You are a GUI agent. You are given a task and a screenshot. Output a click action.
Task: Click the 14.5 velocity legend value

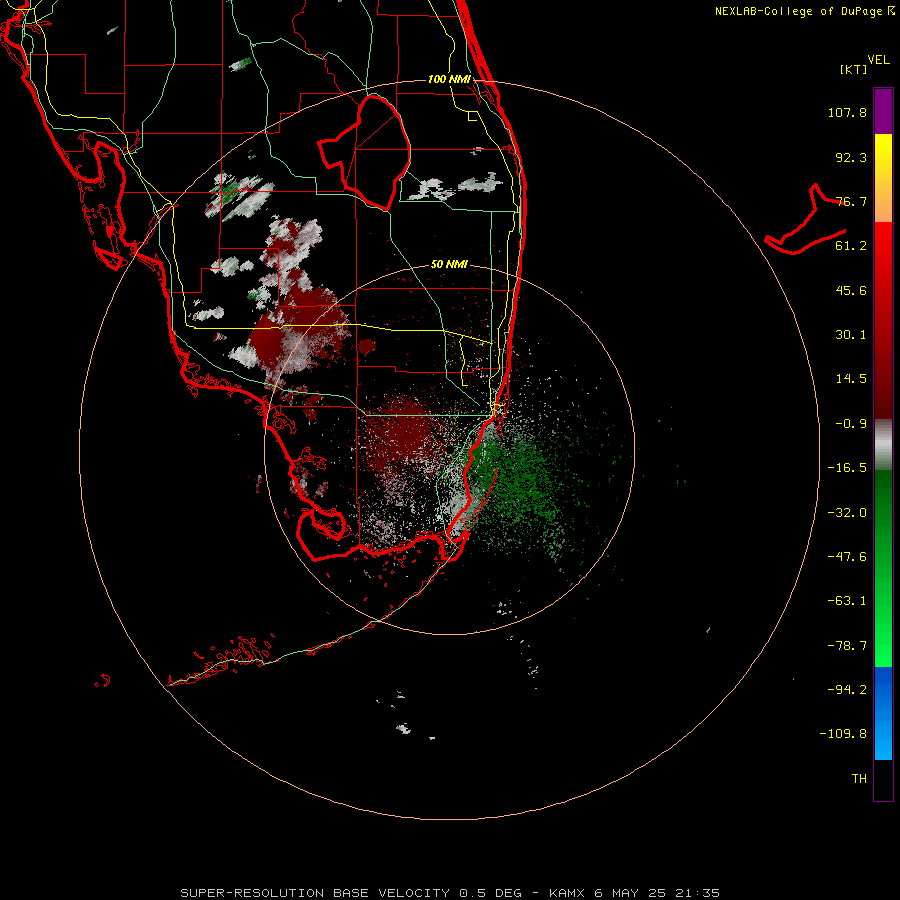[x=851, y=379]
